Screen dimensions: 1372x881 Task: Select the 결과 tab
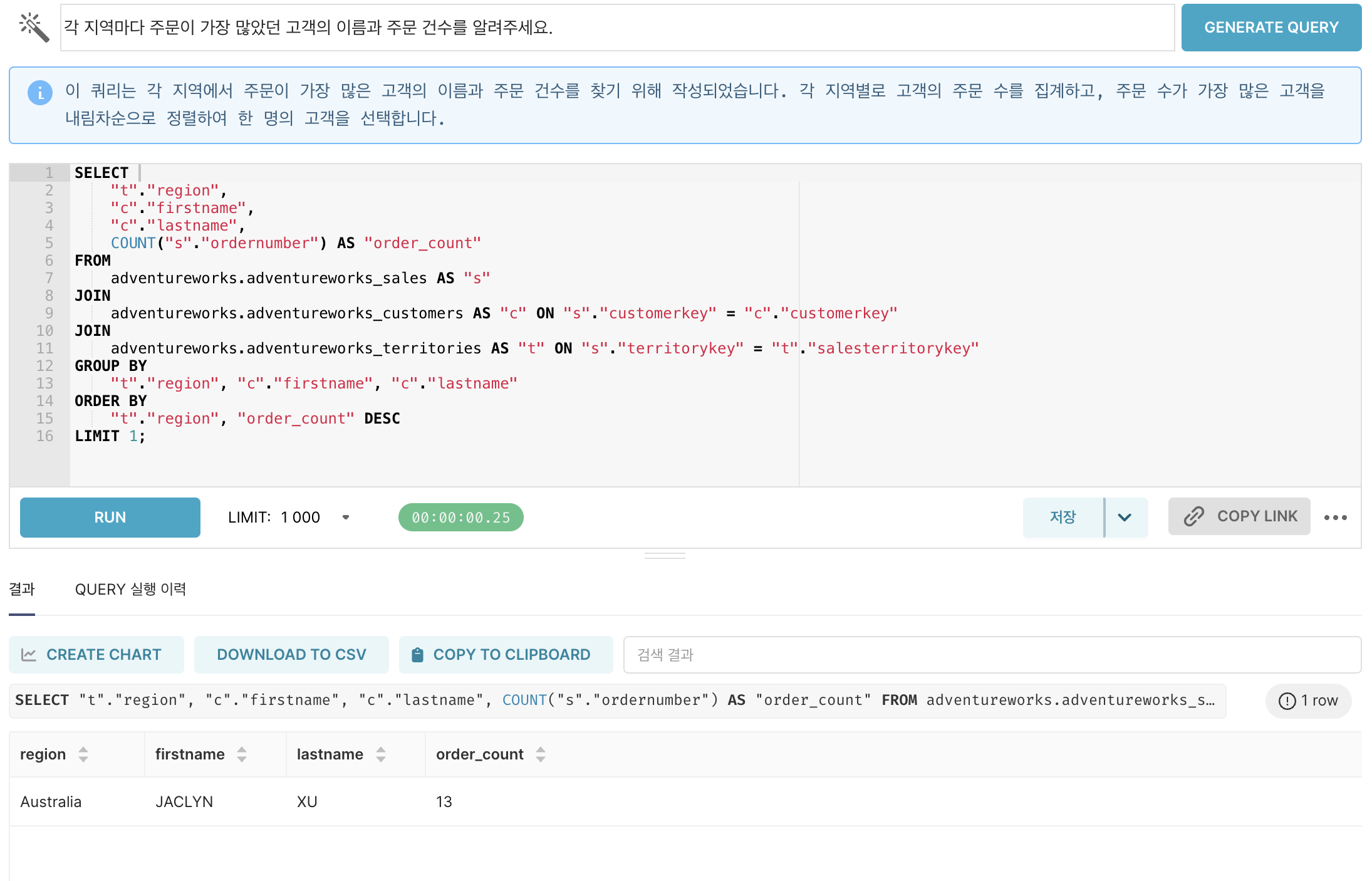[22, 590]
